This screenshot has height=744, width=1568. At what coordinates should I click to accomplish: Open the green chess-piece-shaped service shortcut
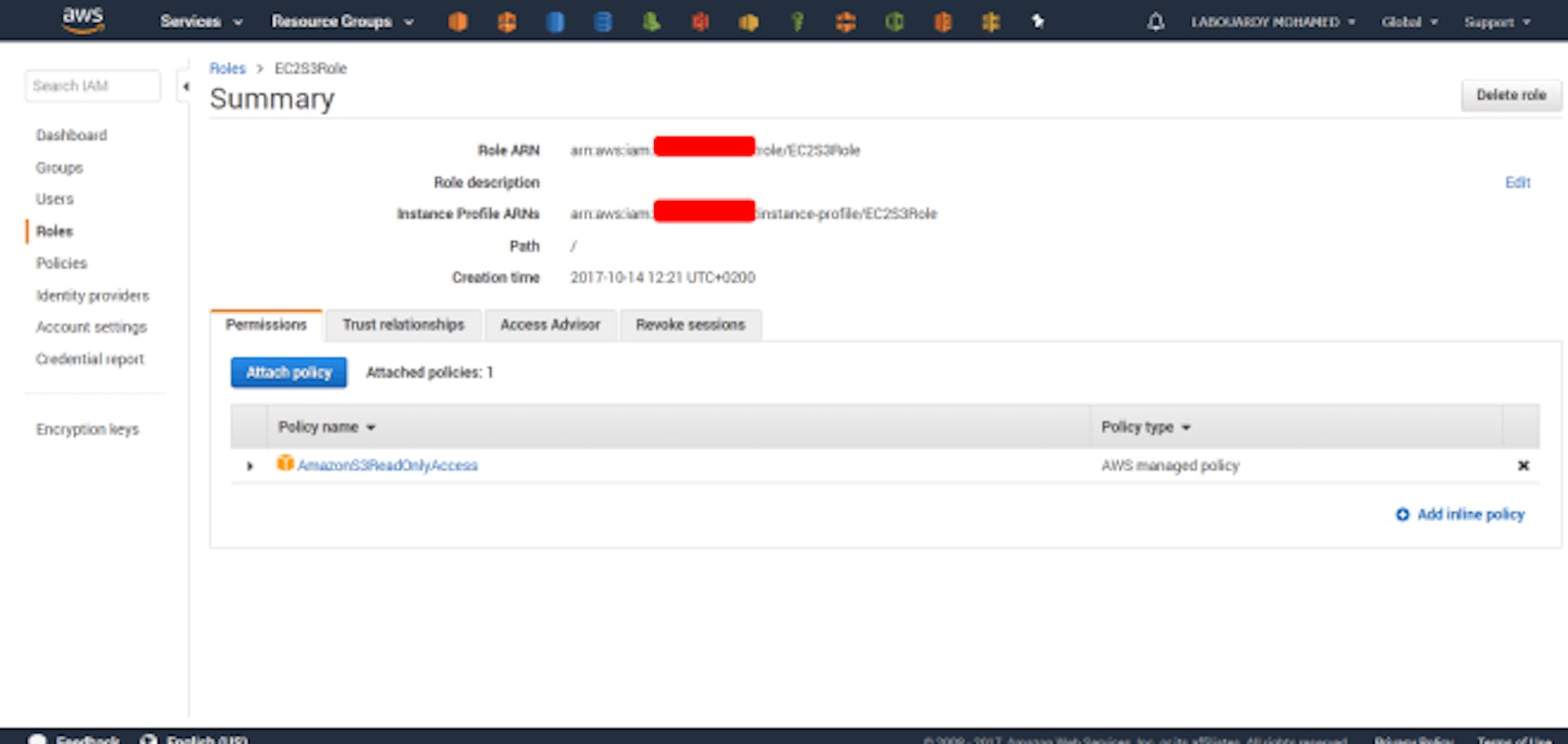pyautogui.click(x=651, y=22)
